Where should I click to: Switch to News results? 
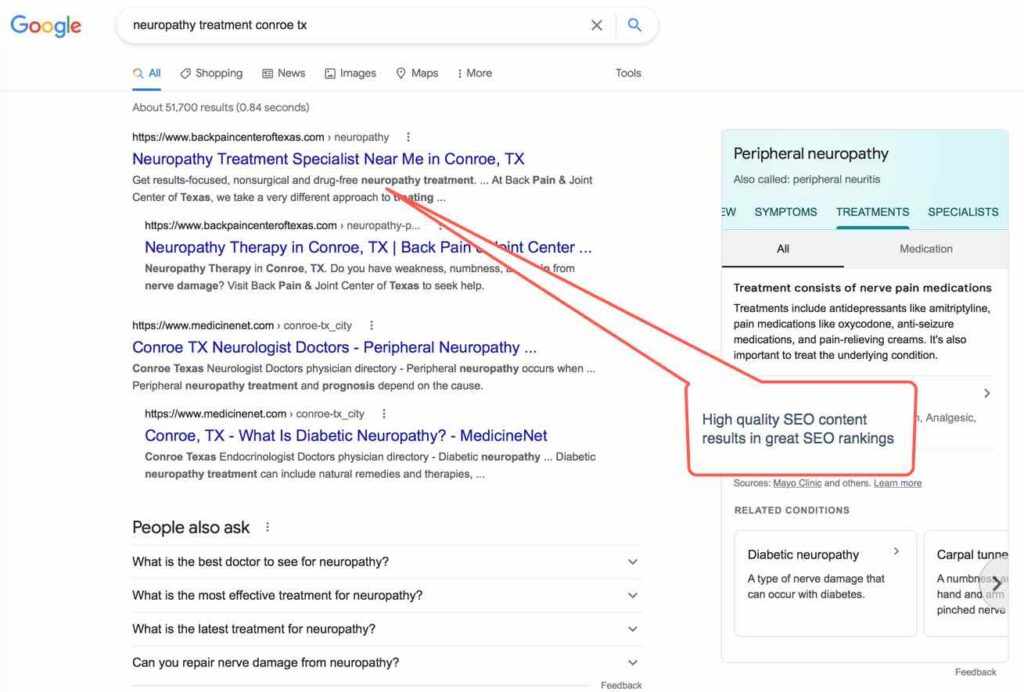tap(284, 73)
